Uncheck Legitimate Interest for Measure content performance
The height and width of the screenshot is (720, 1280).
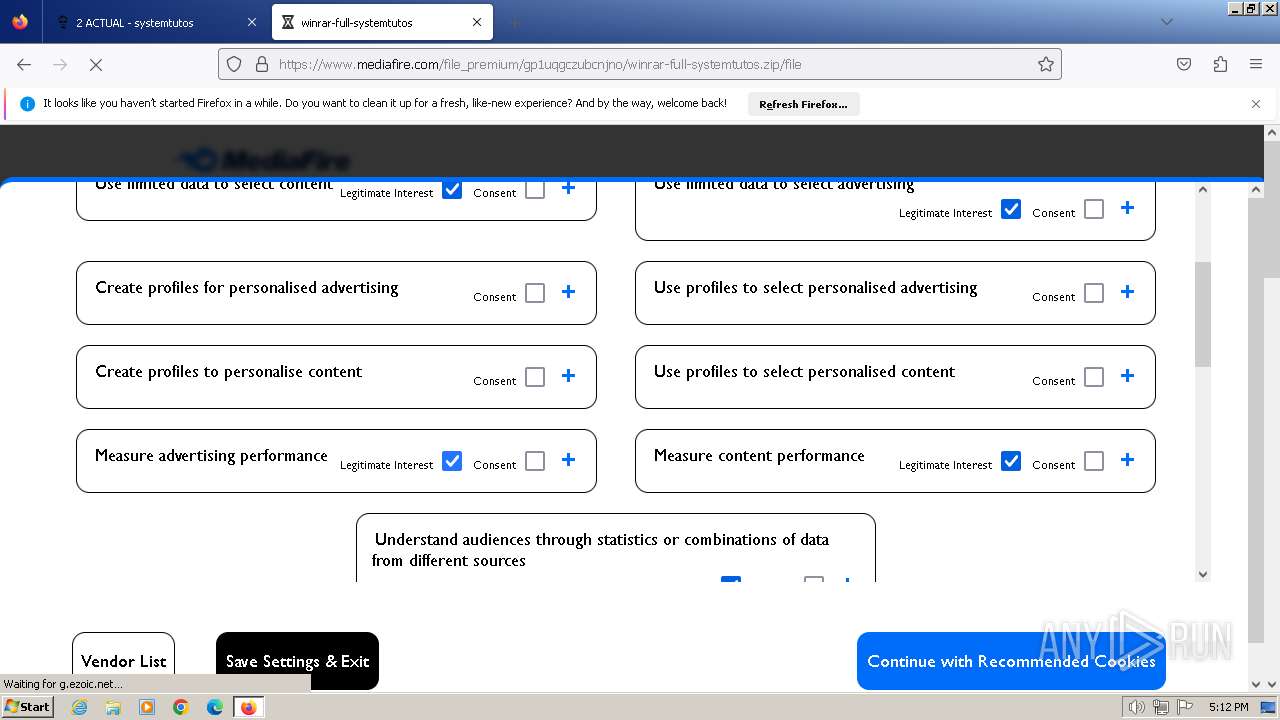1011,461
